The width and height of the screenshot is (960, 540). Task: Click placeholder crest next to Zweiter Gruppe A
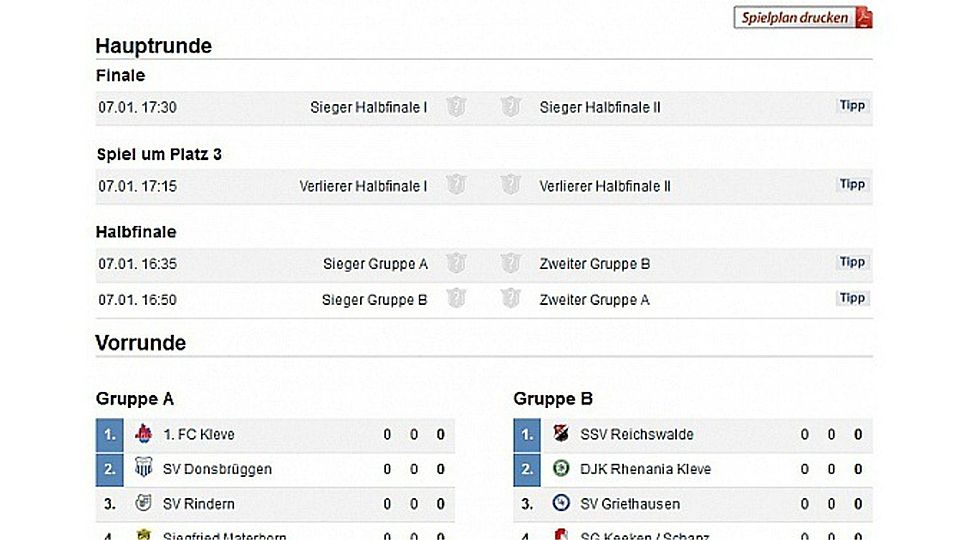point(510,299)
